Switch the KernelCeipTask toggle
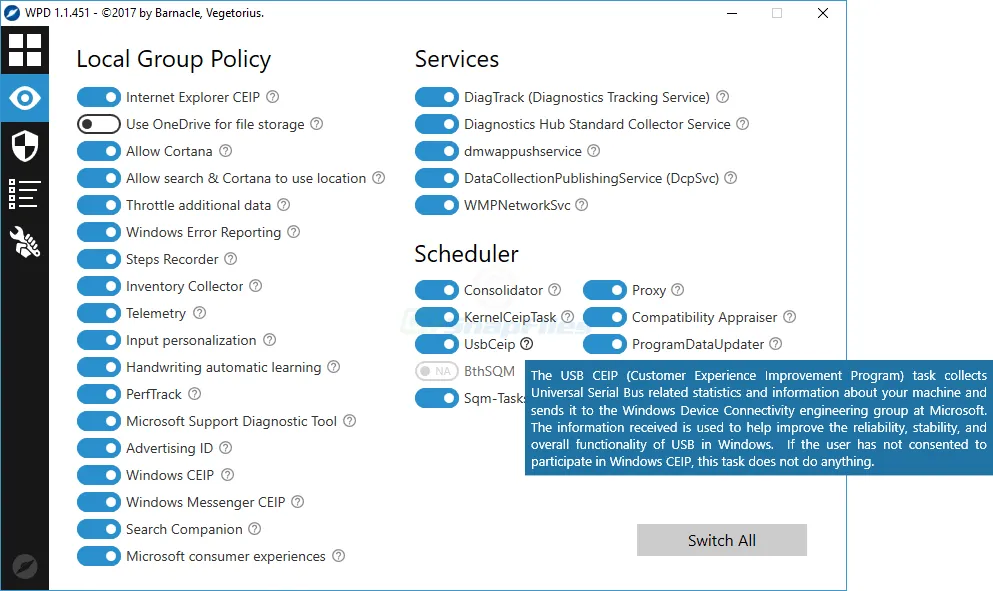This screenshot has height=591, width=993. click(437, 317)
